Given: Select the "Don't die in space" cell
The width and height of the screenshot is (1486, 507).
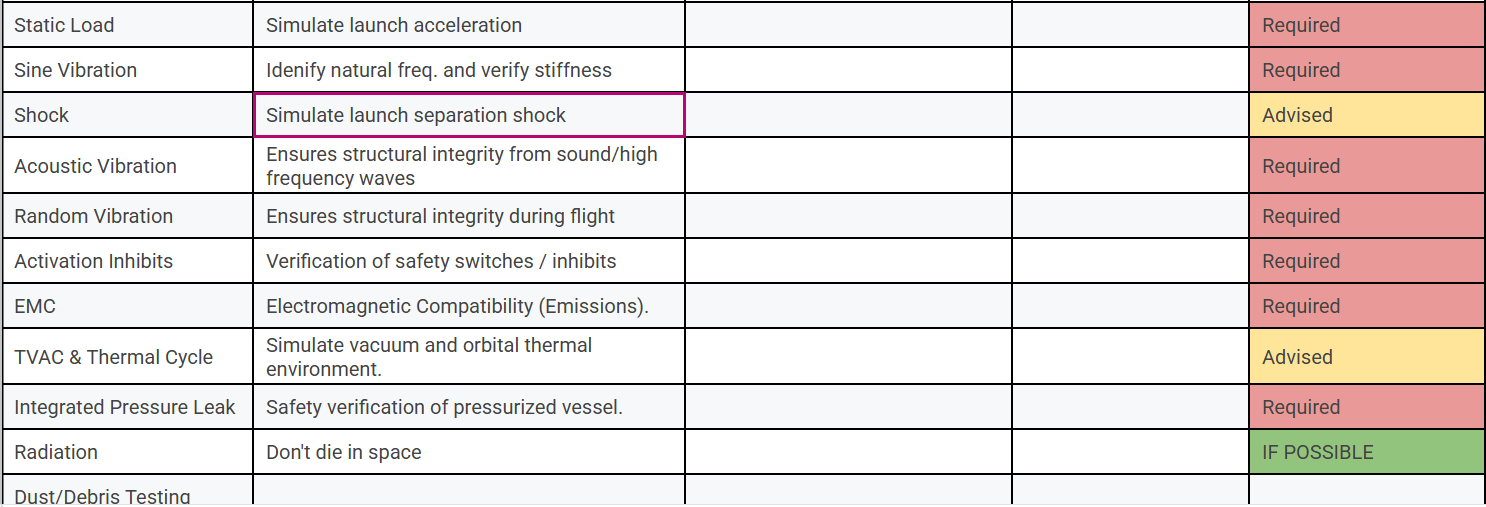Looking at the screenshot, I should (x=468, y=452).
